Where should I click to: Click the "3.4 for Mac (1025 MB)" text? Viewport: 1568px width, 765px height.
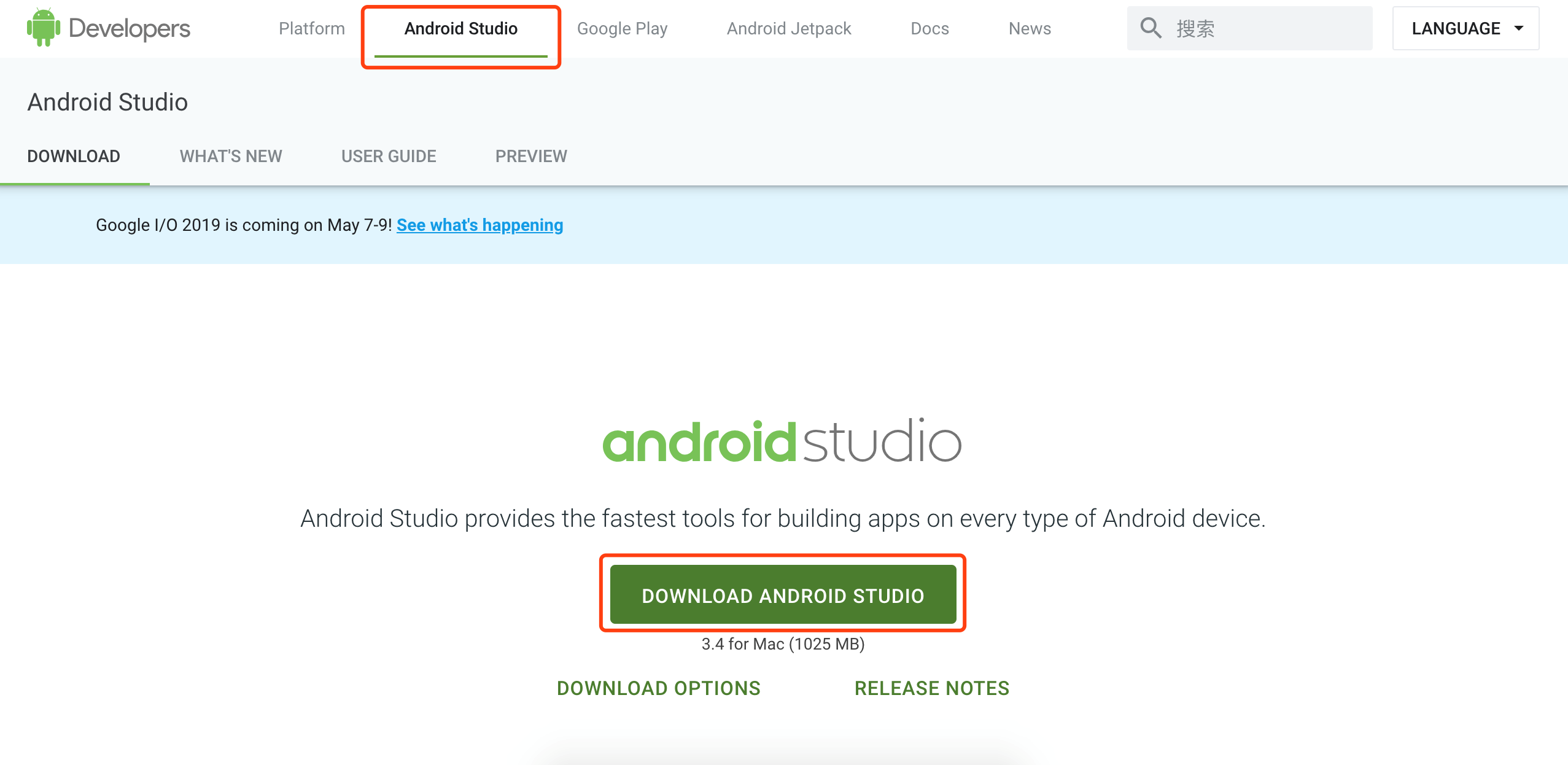(x=783, y=643)
